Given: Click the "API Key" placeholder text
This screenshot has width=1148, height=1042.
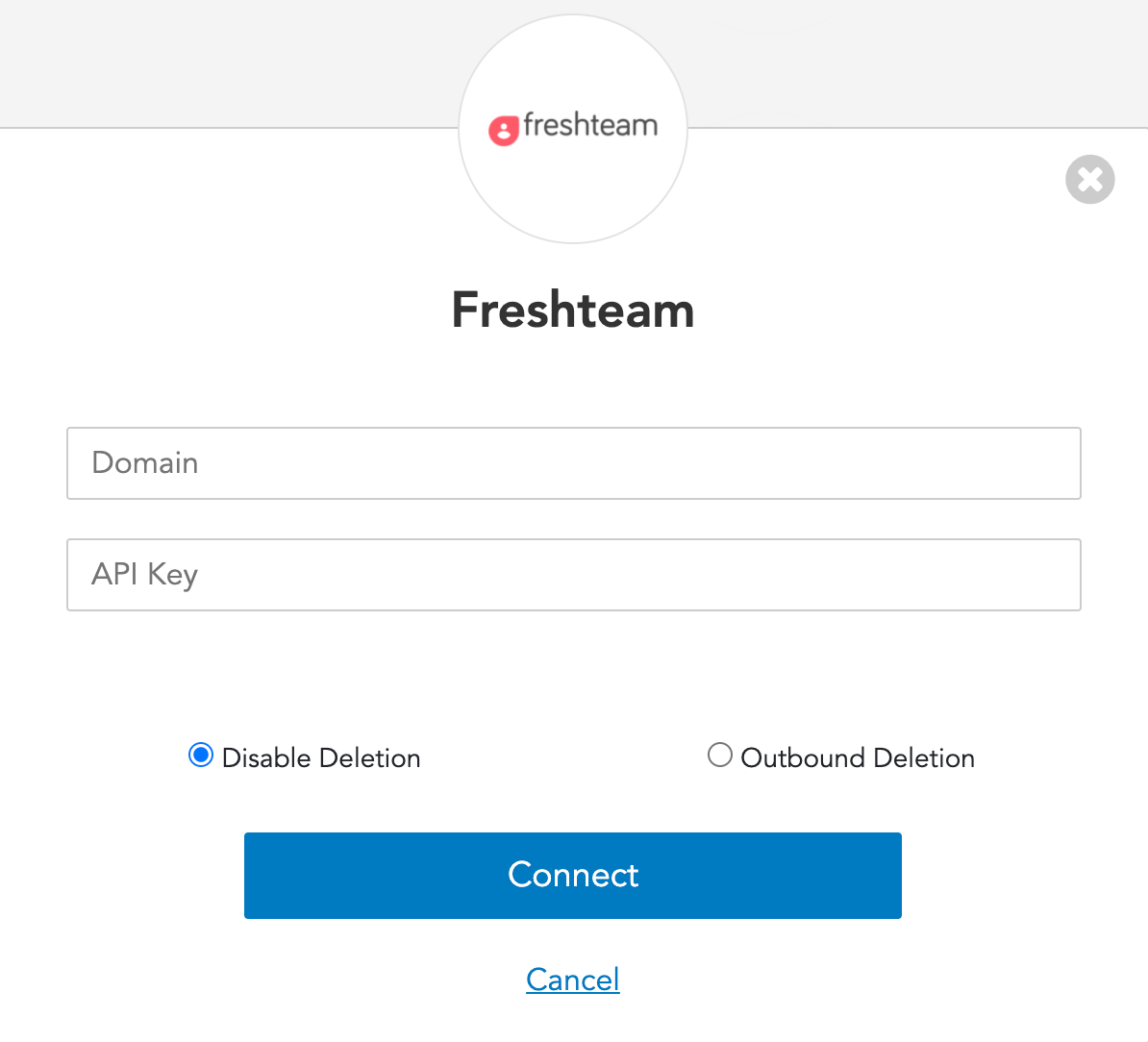Looking at the screenshot, I should (x=145, y=575).
